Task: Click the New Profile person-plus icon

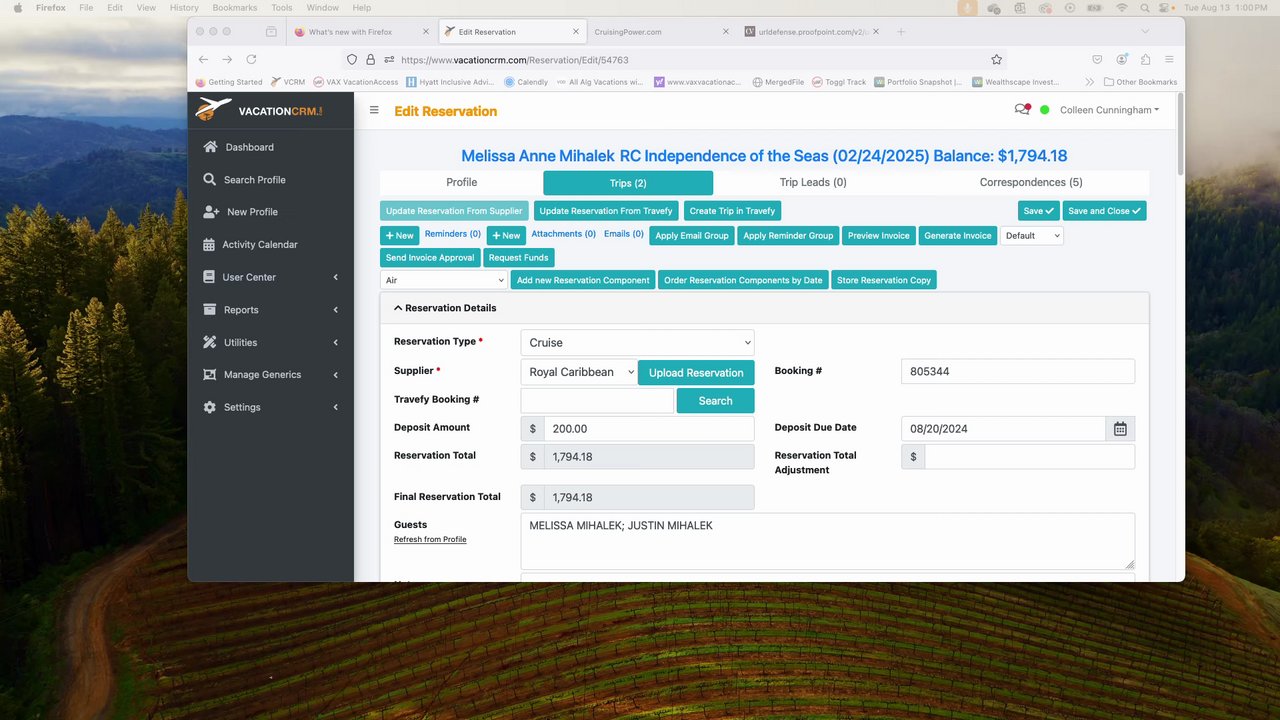Action: (x=211, y=212)
